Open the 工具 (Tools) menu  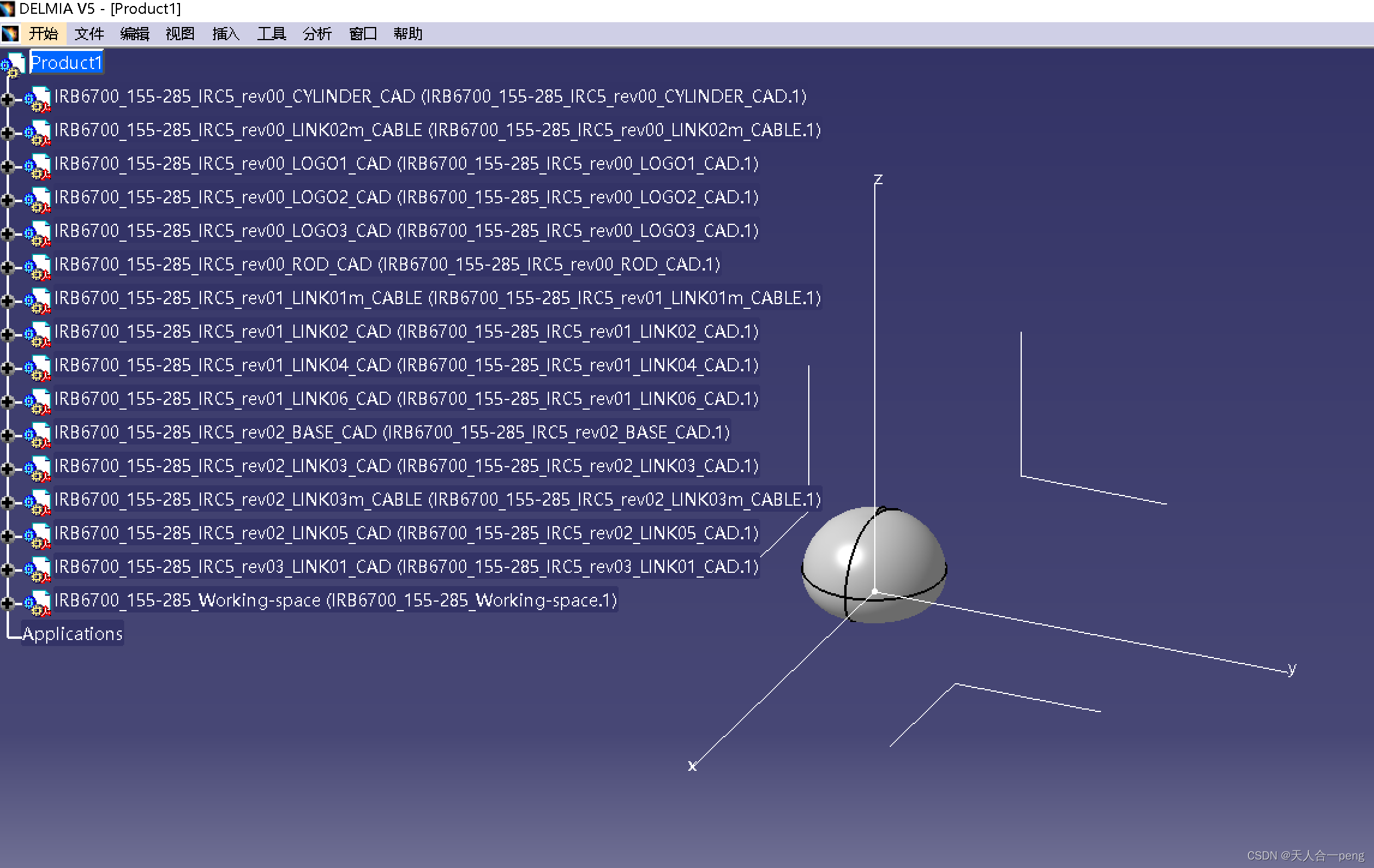click(271, 34)
